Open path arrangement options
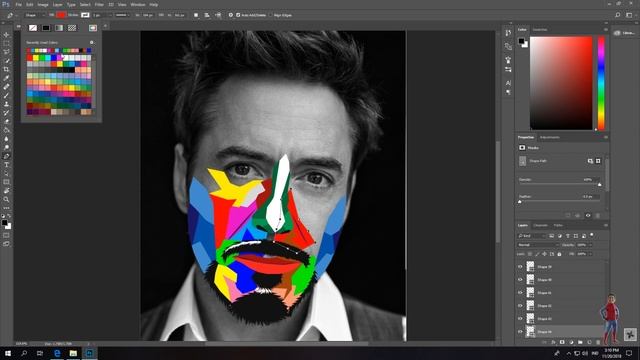 point(218,15)
